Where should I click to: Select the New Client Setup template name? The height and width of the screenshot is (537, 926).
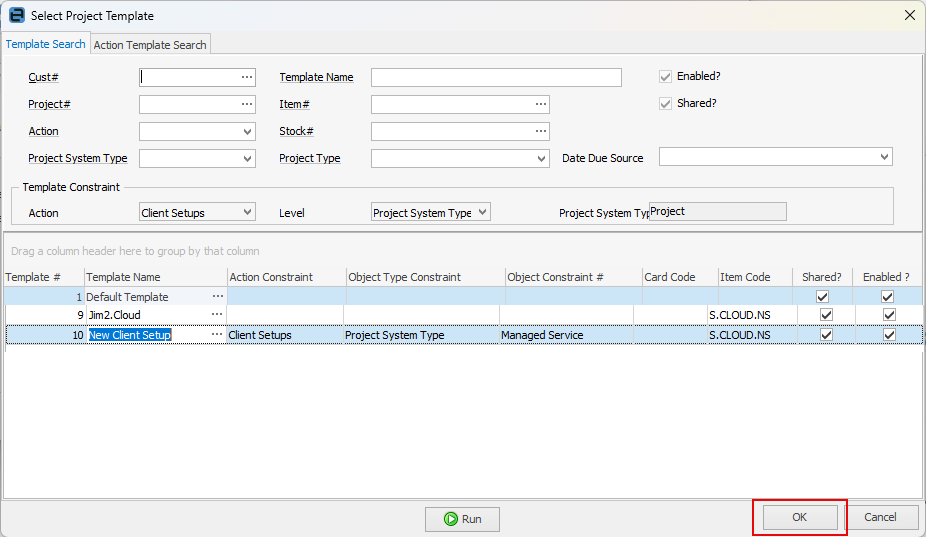click(130, 335)
